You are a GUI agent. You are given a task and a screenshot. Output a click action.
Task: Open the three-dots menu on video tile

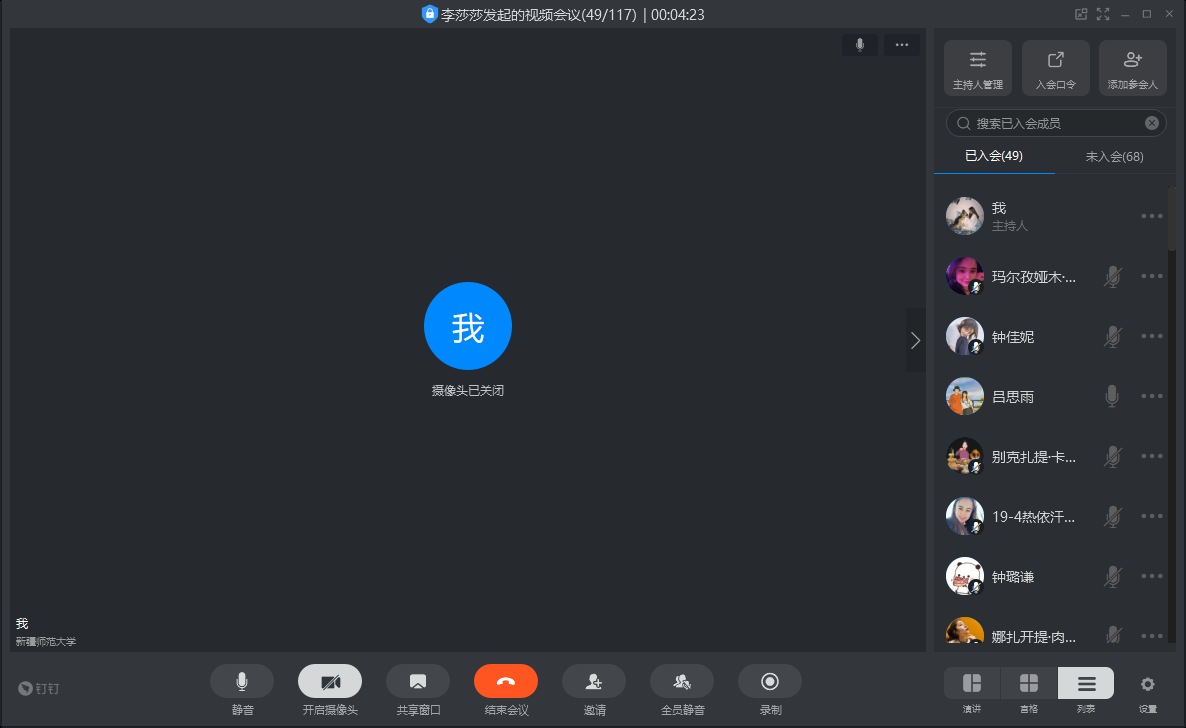tap(901, 45)
